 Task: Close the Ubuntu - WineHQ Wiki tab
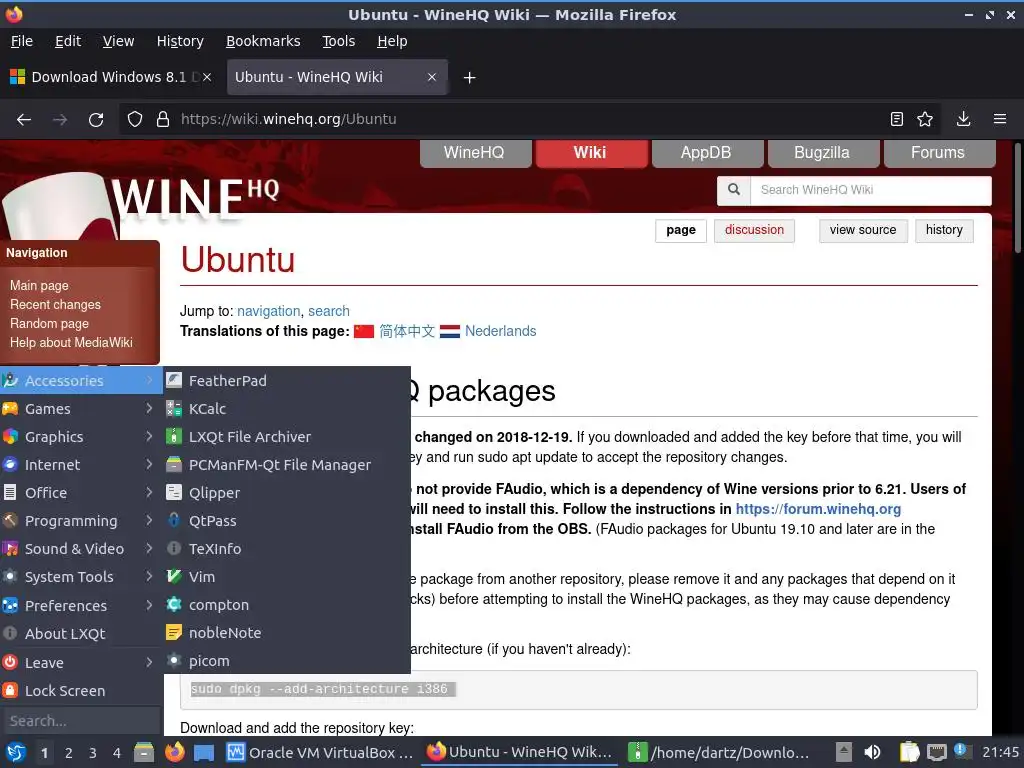[x=432, y=77]
